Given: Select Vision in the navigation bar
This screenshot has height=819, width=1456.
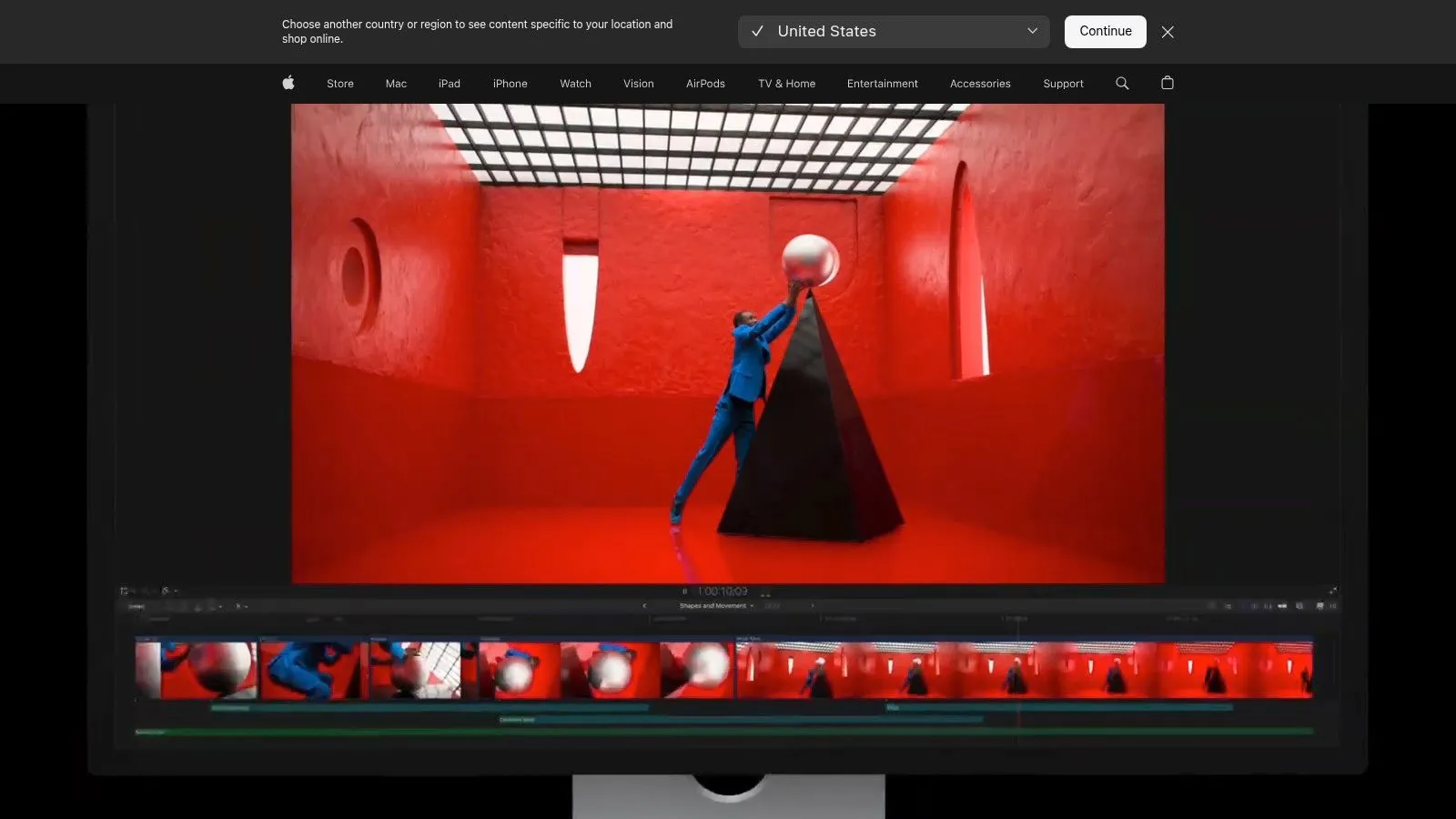Looking at the screenshot, I should click(x=639, y=84).
